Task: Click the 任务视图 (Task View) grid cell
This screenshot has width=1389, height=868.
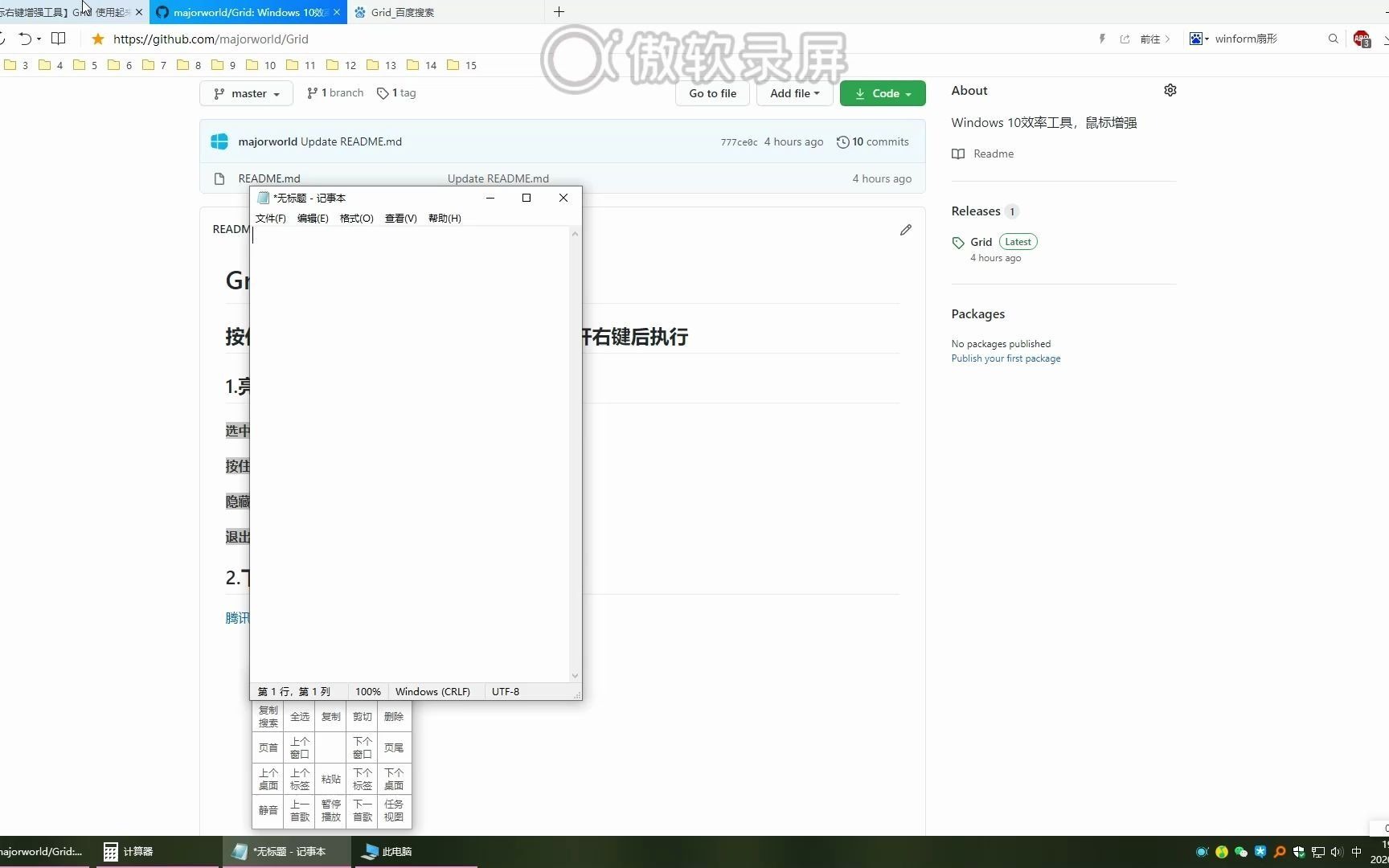Action: click(x=393, y=810)
